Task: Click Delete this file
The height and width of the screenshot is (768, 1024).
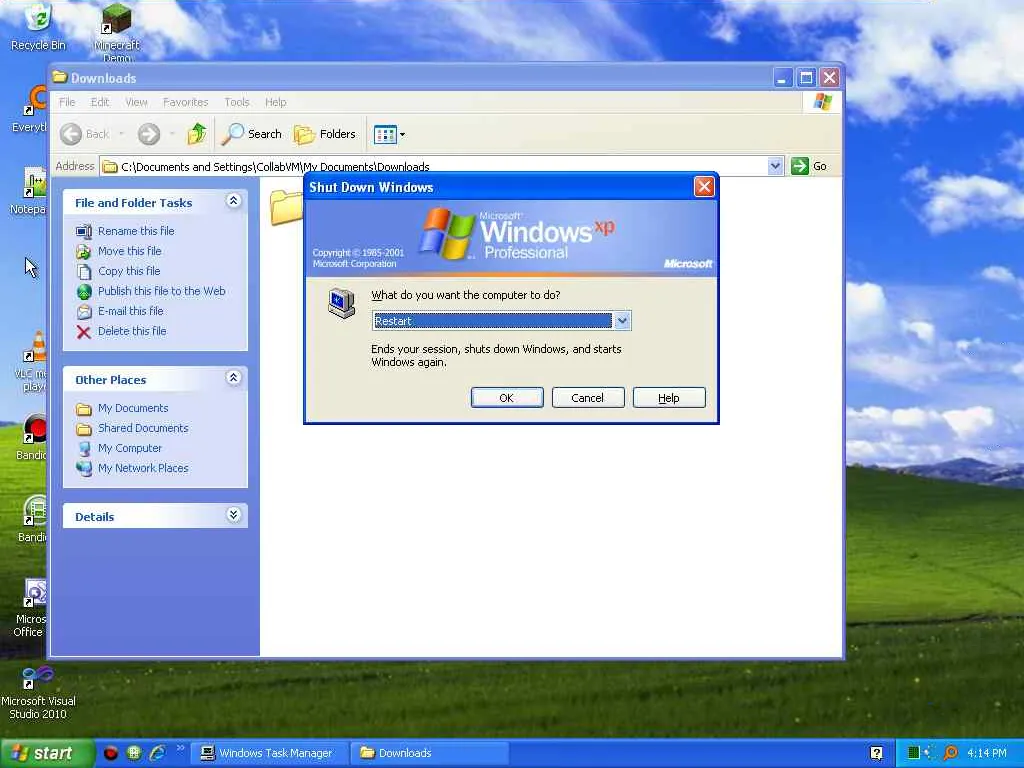Action: coord(132,331)
